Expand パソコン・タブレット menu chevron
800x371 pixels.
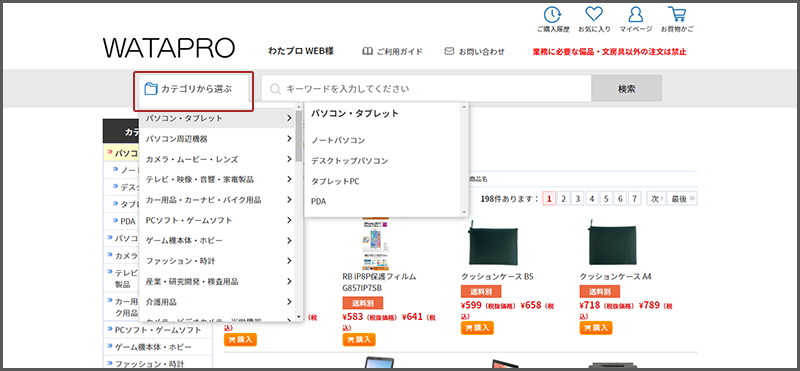click(289, 118)
